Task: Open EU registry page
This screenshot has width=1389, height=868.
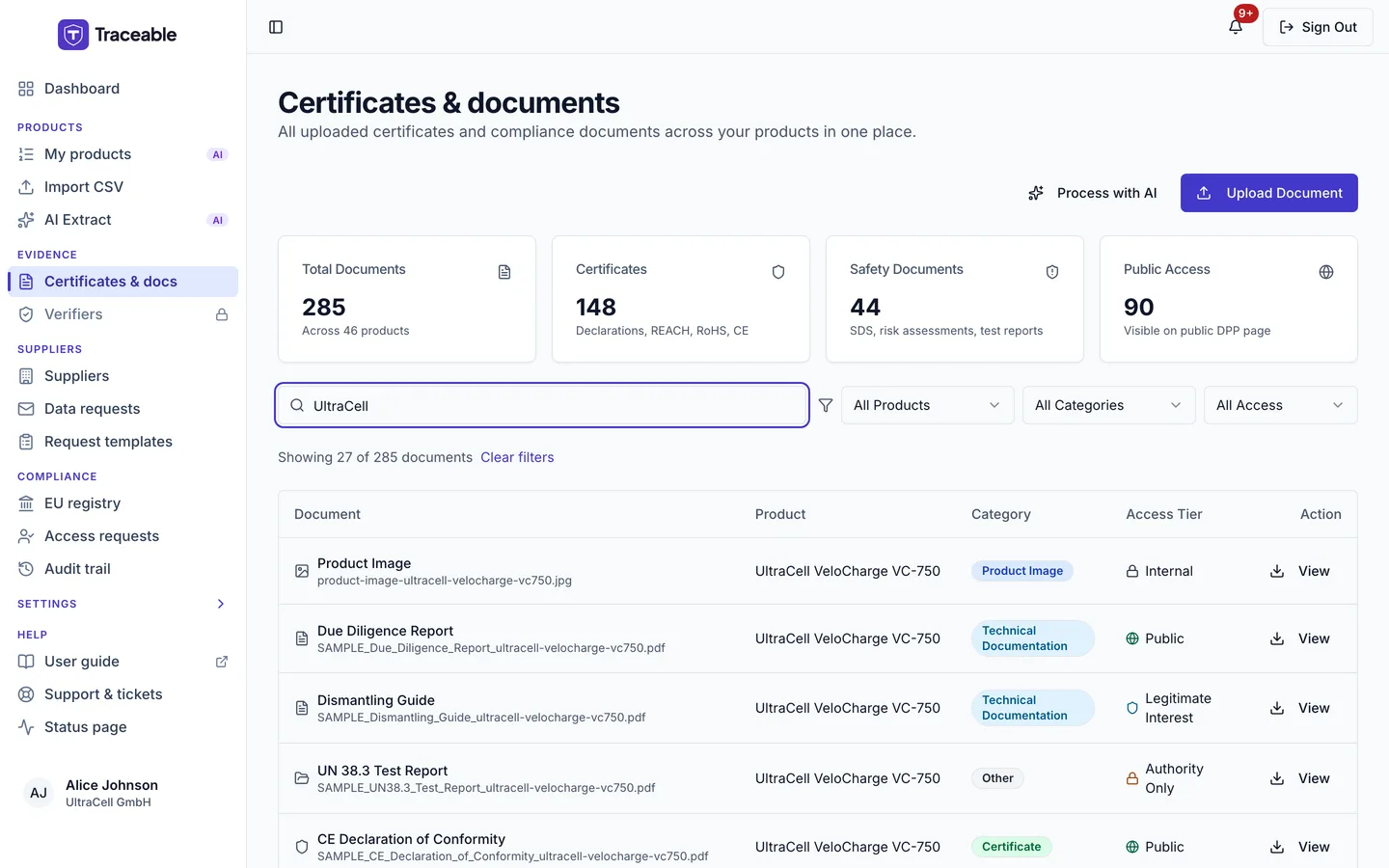Action: pos(123,503)
